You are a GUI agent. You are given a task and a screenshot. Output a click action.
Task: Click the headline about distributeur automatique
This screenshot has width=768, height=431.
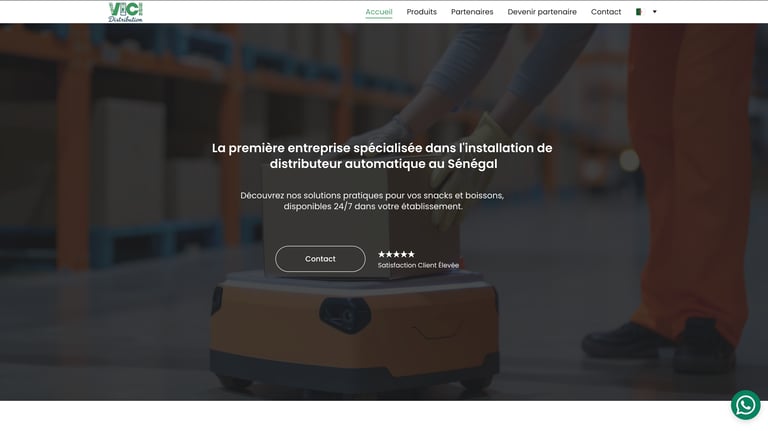(x=382, y=156)
